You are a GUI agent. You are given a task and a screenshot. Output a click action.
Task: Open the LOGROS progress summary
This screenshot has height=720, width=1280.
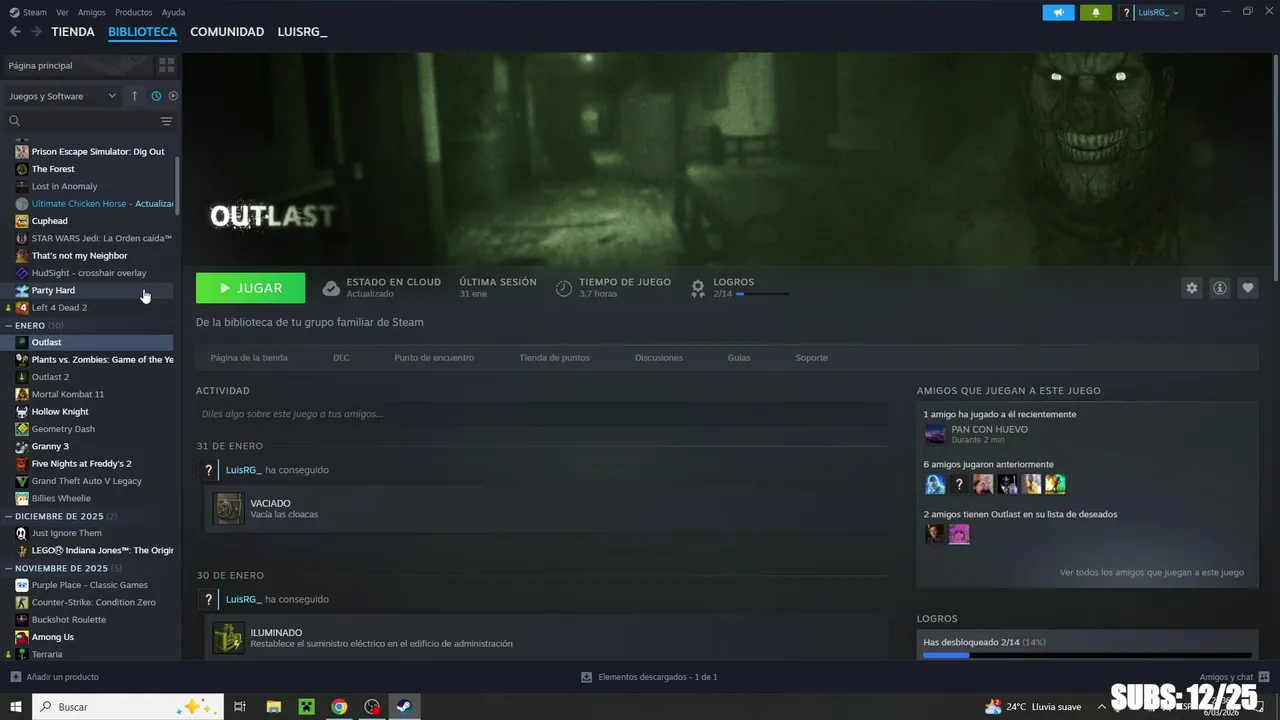click(x=741, y=288)
